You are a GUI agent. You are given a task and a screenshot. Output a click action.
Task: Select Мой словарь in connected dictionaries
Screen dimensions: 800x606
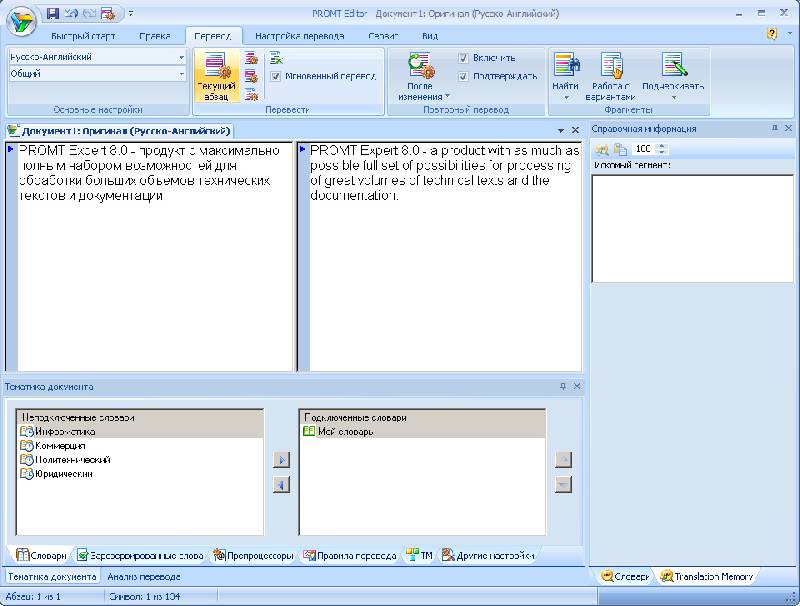421,432
